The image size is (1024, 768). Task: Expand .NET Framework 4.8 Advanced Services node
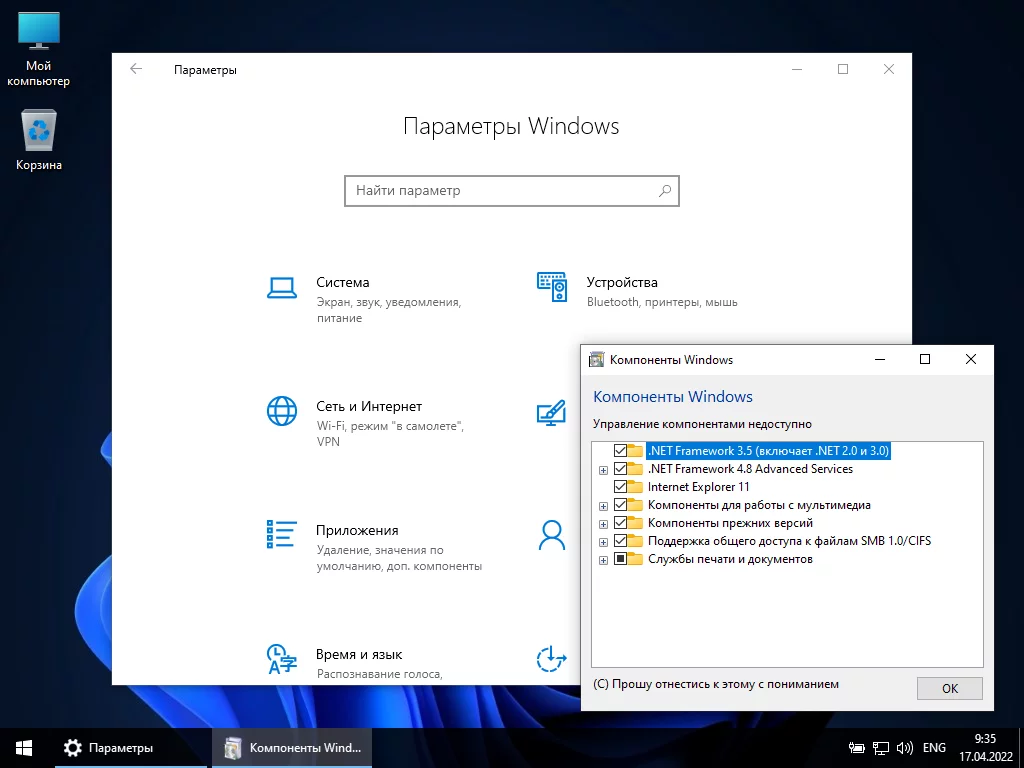coord(603,470)
